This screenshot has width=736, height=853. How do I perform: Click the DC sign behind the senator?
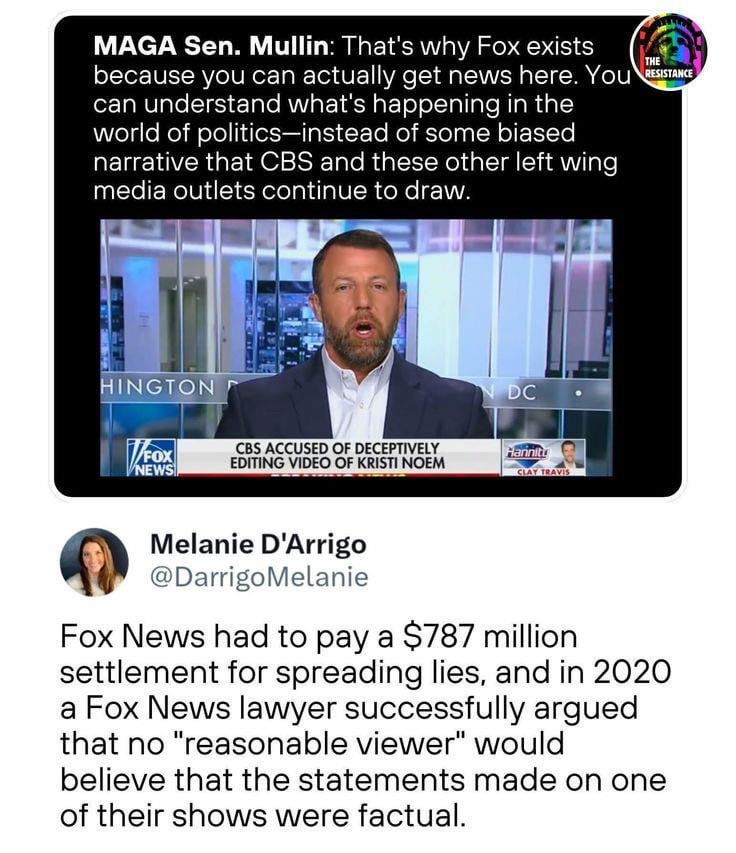coord(521,392)
